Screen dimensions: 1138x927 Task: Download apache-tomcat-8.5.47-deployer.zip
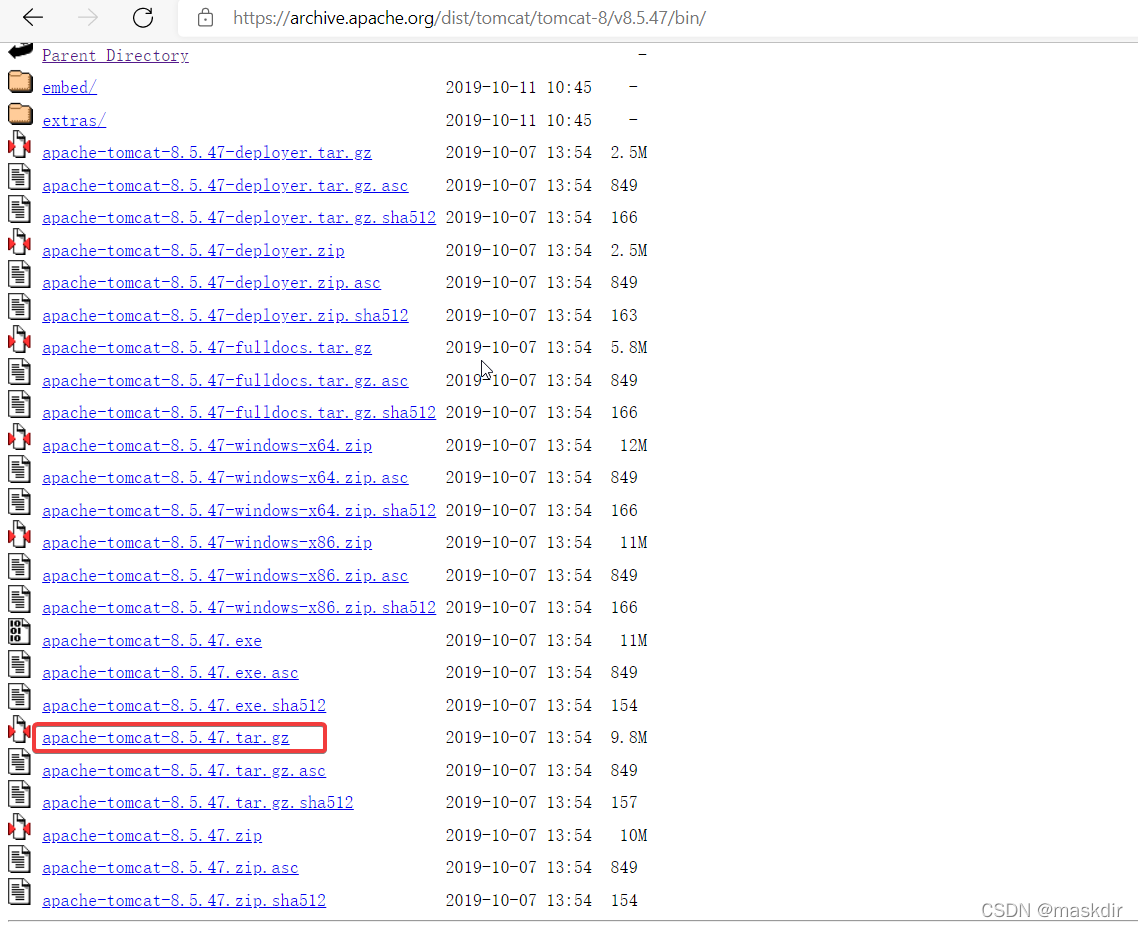pyautogui.click(x=193, y=250)
